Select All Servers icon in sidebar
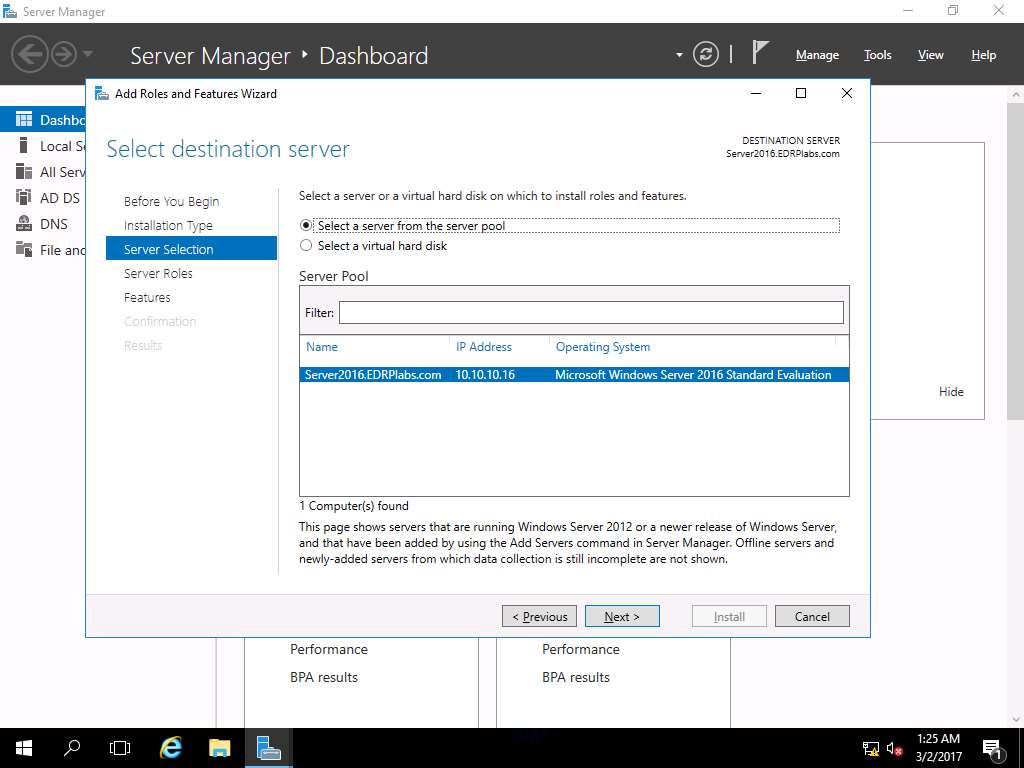This screenshot has height=768, width=1024. (x=24, y=172)
